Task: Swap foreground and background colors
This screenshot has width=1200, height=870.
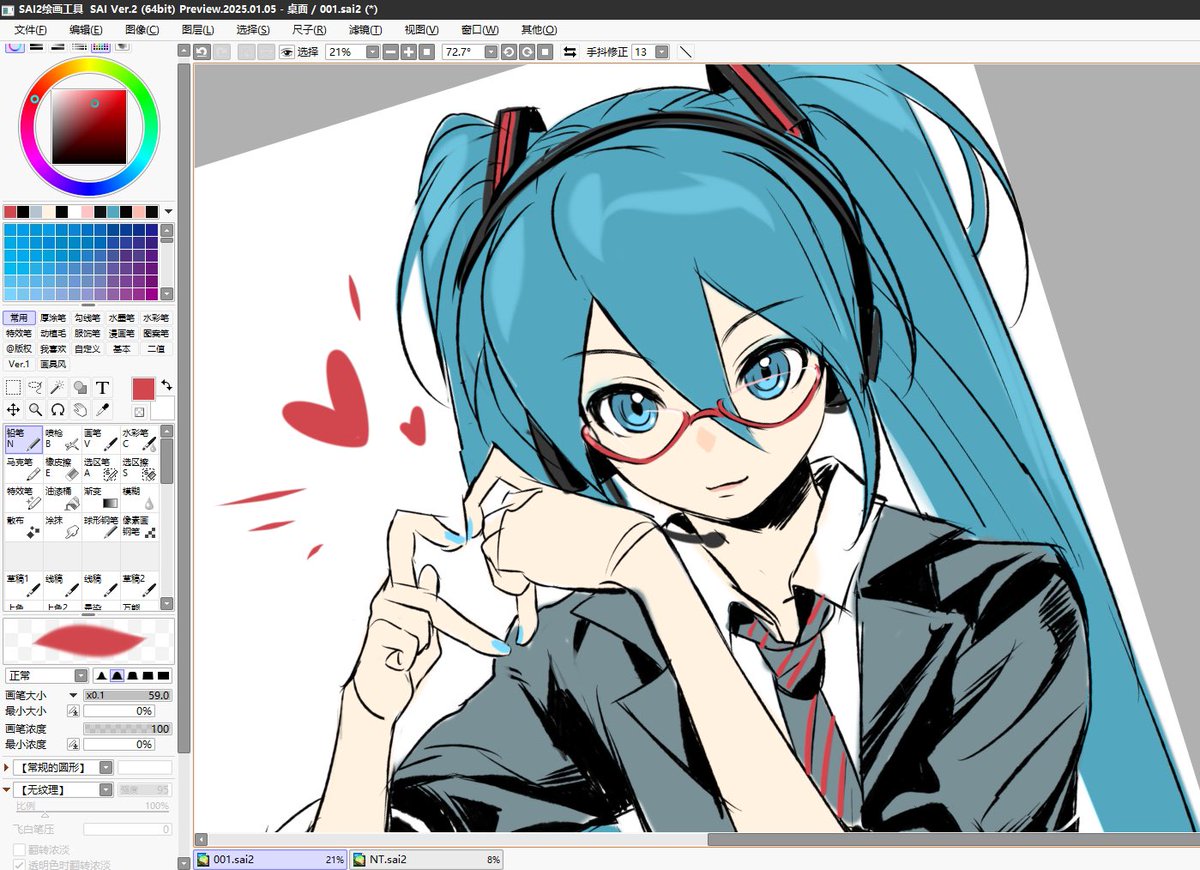Action: 166,385
